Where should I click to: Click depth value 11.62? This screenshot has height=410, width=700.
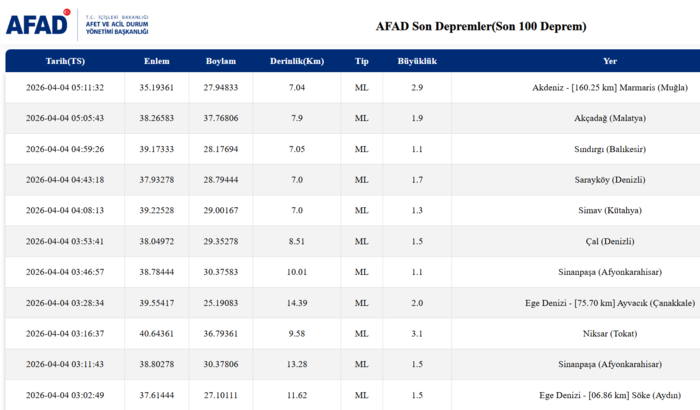coord(297,395)
